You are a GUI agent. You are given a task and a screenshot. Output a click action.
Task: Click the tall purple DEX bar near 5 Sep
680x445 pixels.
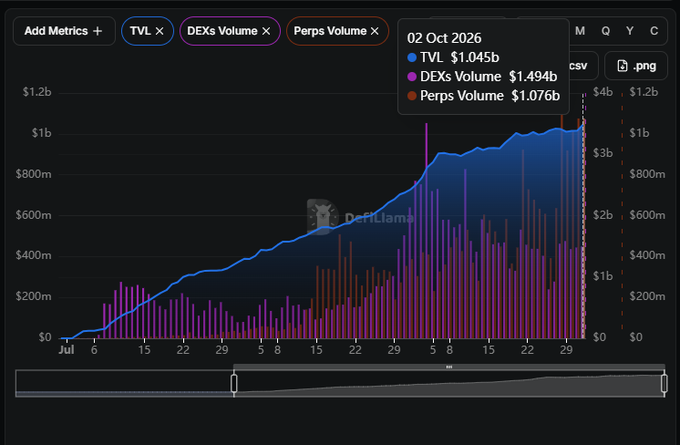(426, 230)
